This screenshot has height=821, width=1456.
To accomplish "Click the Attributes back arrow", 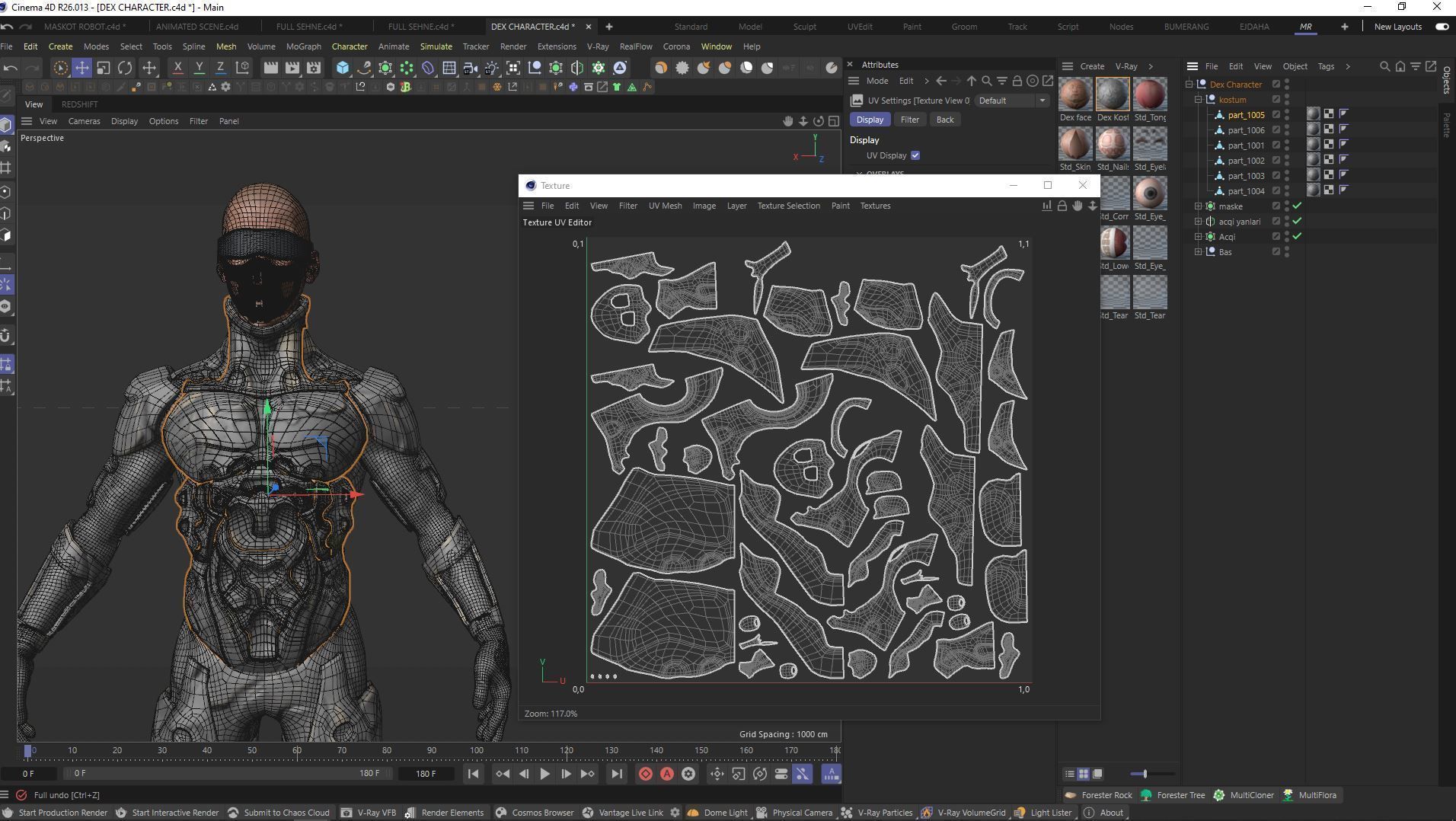I will (x=941, y=81).
